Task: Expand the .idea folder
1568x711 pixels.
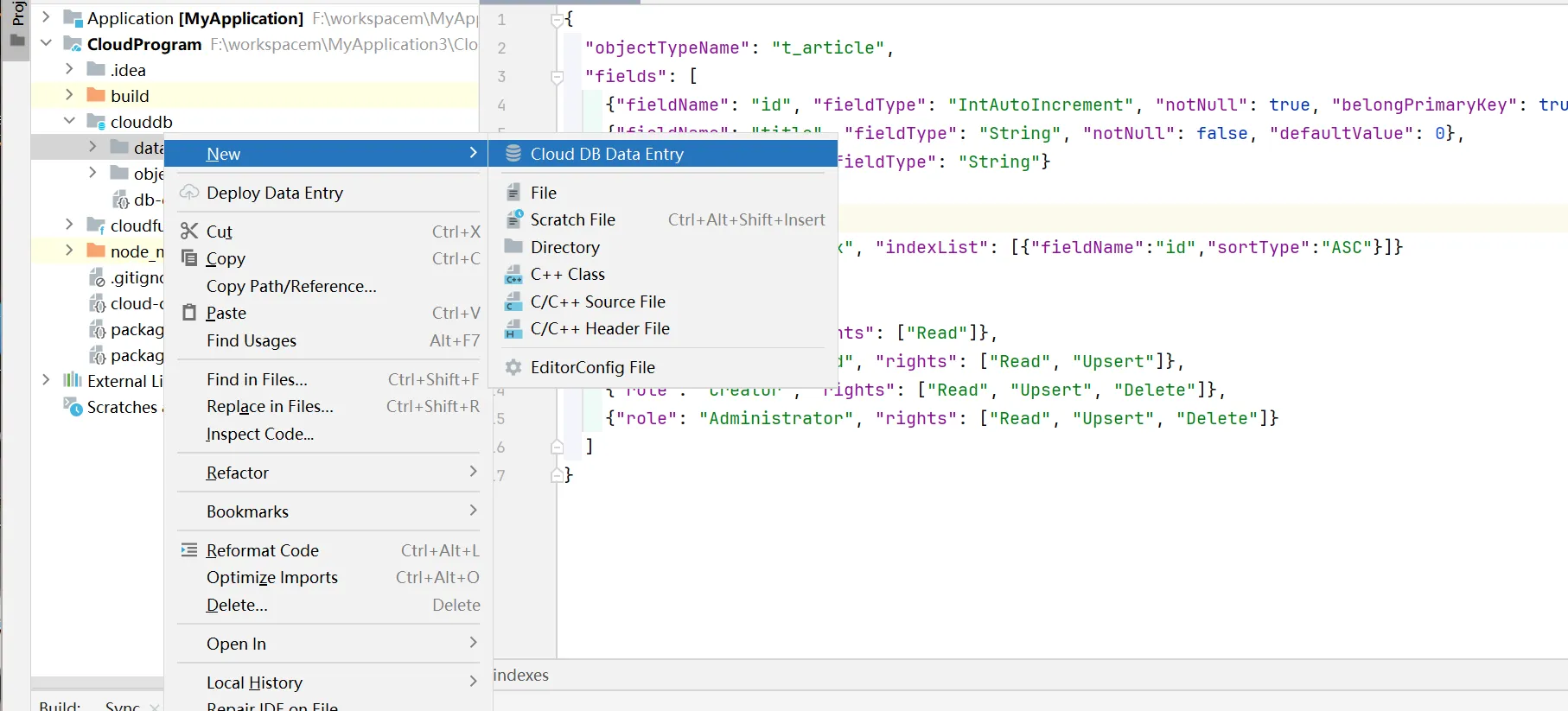Action: click(69, 69)
